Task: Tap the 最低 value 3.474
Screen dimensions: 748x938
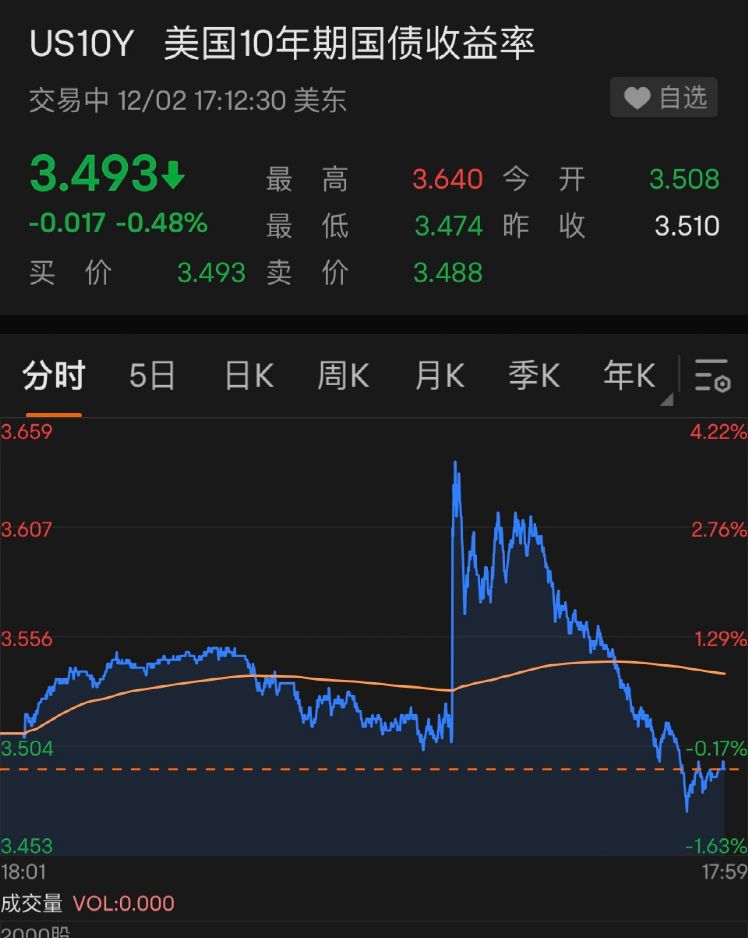Action: click(x=447, y=226)
